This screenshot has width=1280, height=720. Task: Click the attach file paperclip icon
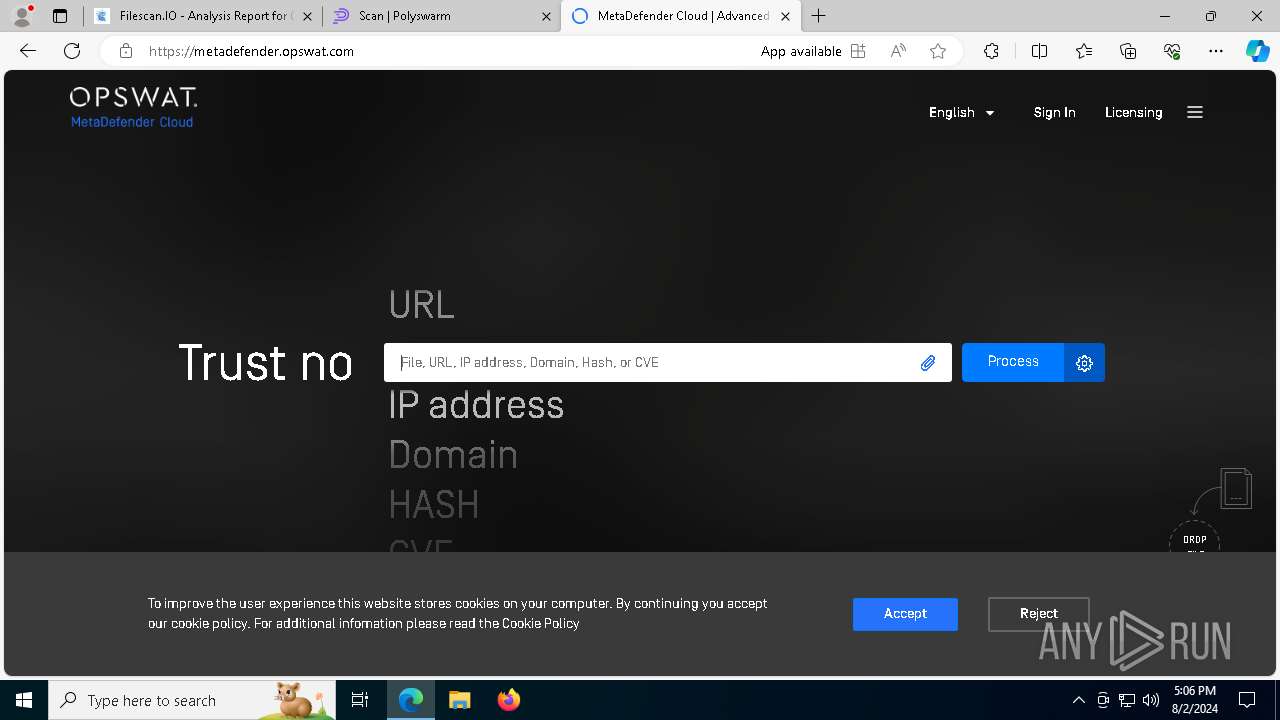tap(928, 363)
